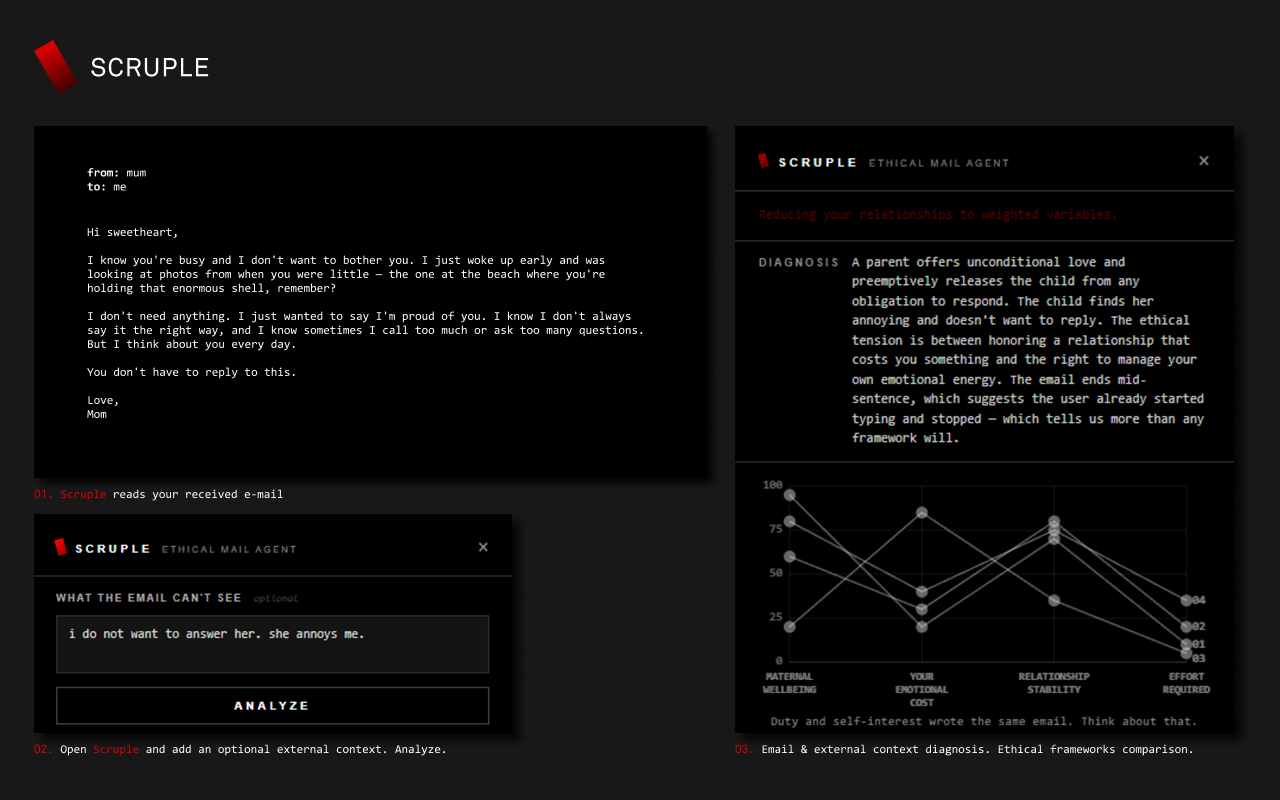The width and height of the screenshot is (1280, 800).
Task: Select the 02 framework label on chart
Action: (x=1199, y=626)
